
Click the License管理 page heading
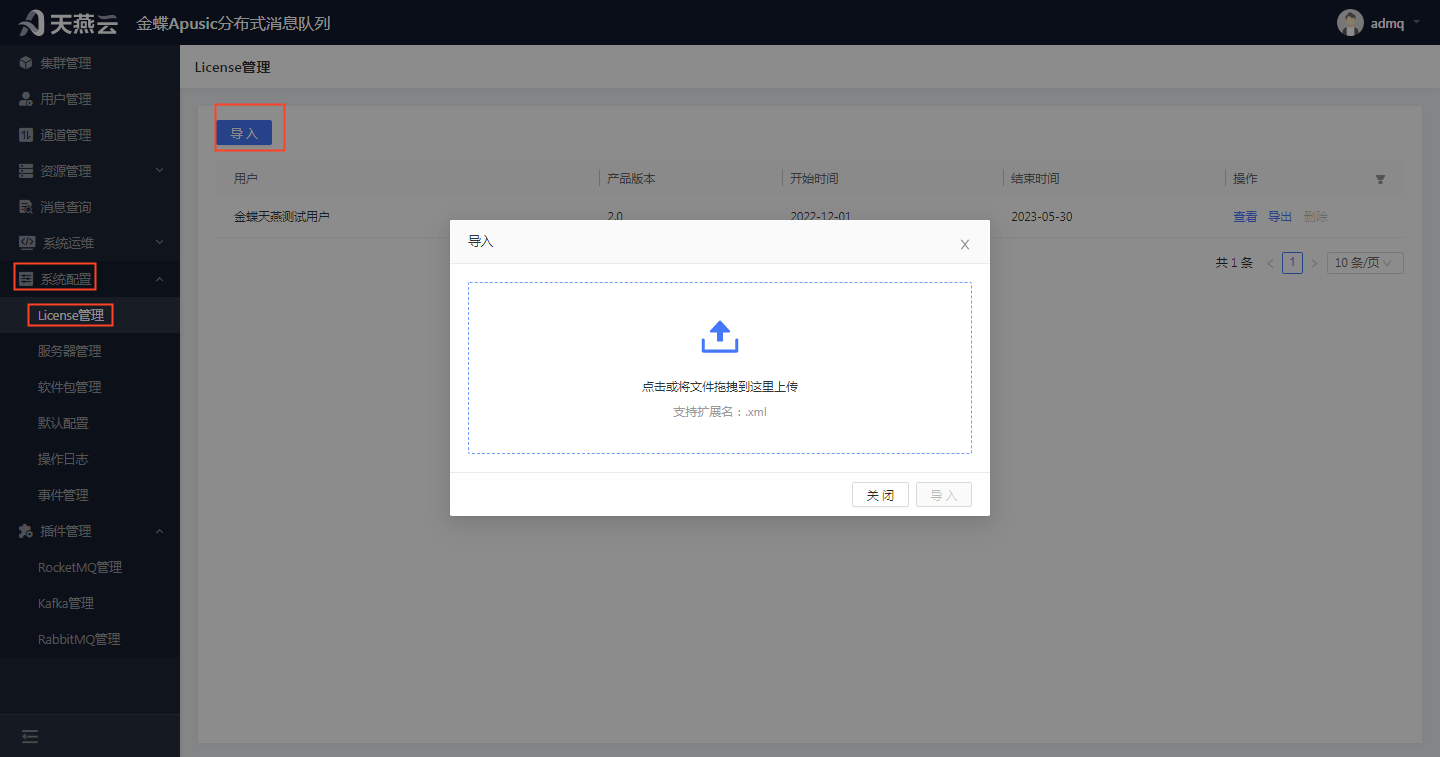[x=232, y=67]
